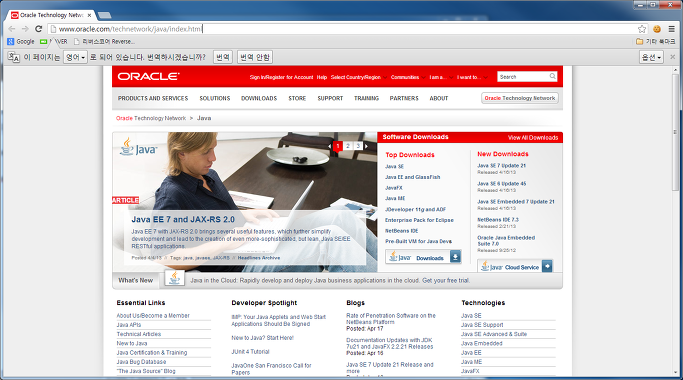Image resolution: width=683 pixels, height=380 pixels.
Task: Click the Java logo on the banner
Action: (138, 147)
